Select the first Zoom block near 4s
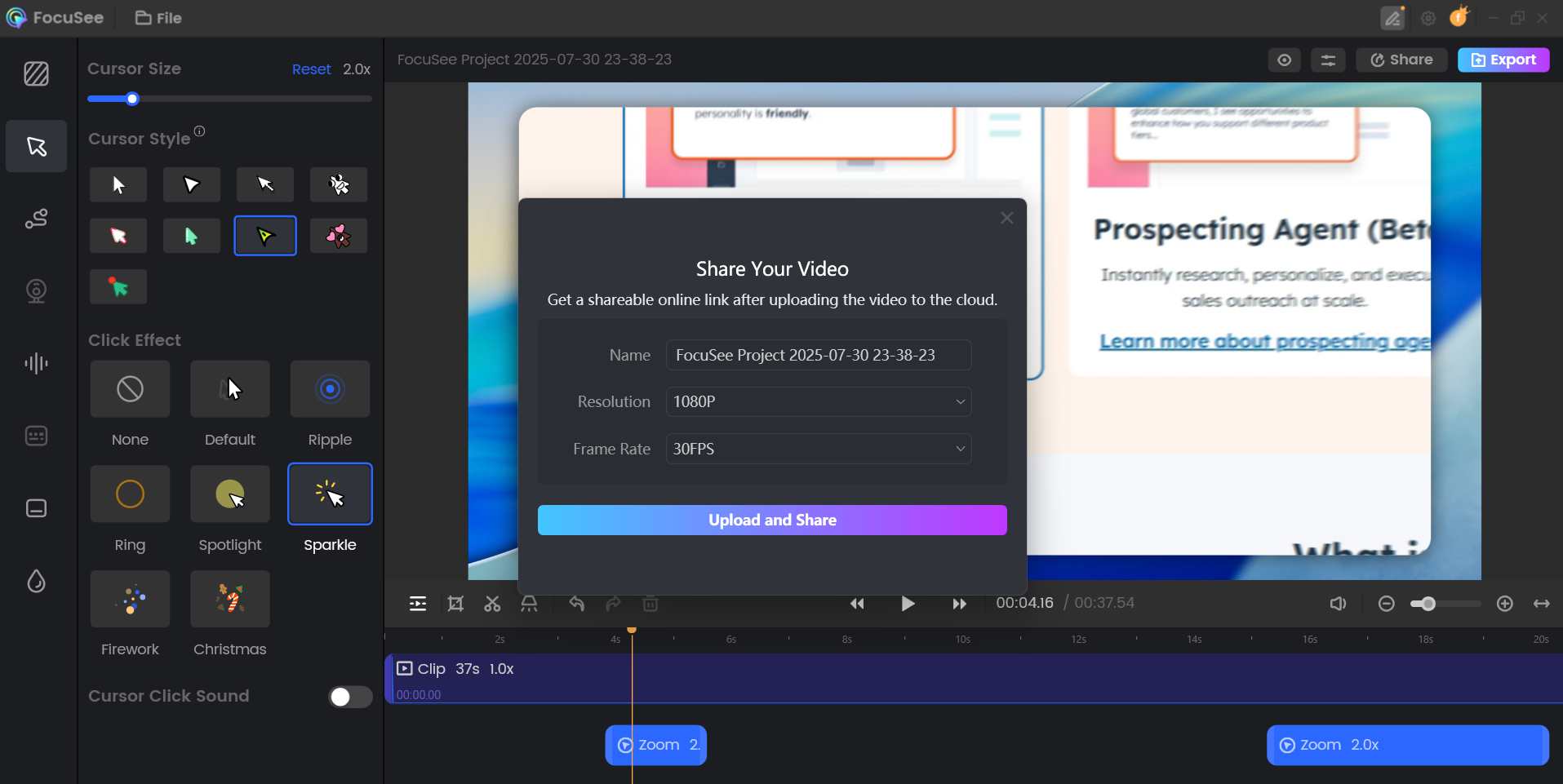The width and height of the screenshot is (1563, 784). (x=655, y=745)
